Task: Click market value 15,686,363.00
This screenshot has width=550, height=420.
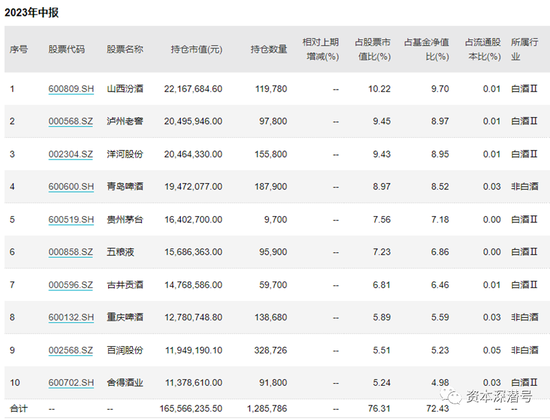Action: coord(194,252)
